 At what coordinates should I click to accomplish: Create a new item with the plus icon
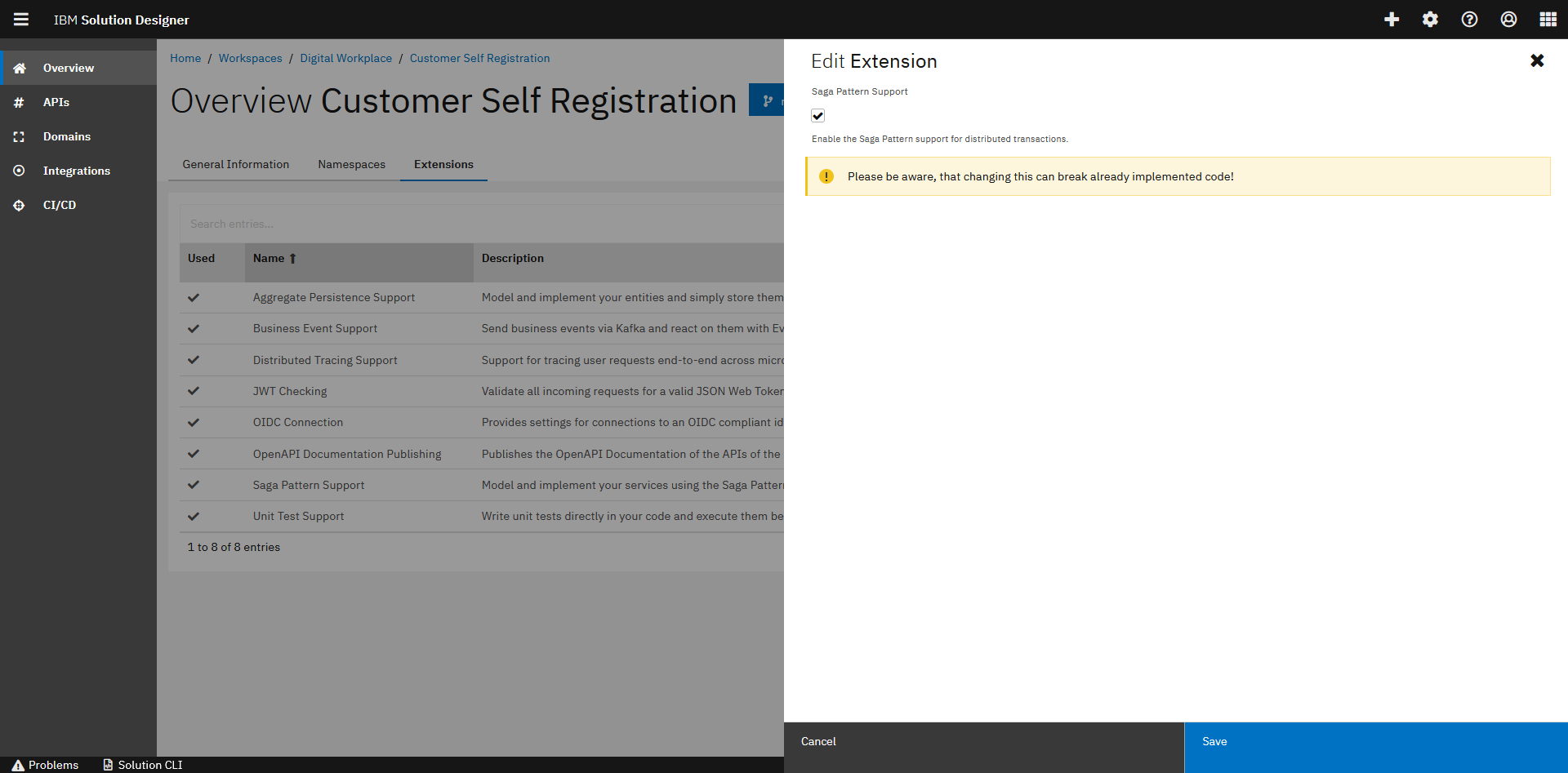pos(1391,19)
